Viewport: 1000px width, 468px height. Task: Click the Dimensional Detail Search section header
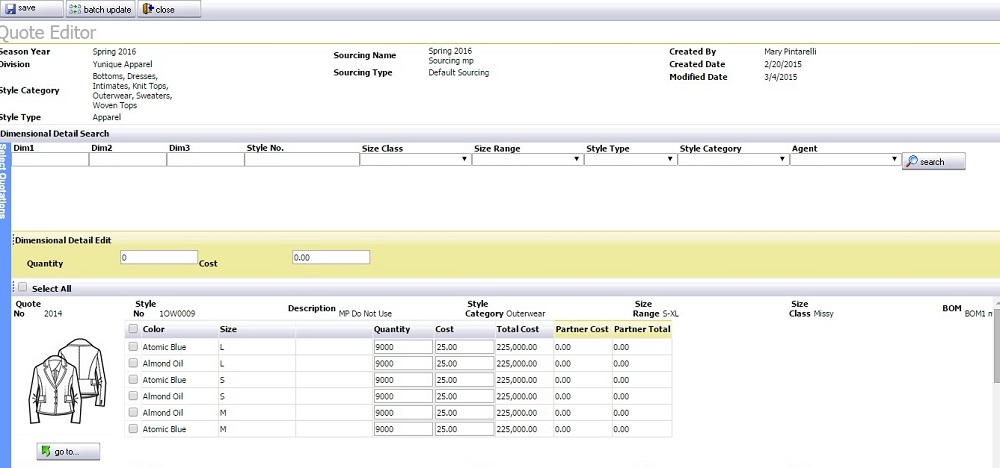(x=55, y=133)
